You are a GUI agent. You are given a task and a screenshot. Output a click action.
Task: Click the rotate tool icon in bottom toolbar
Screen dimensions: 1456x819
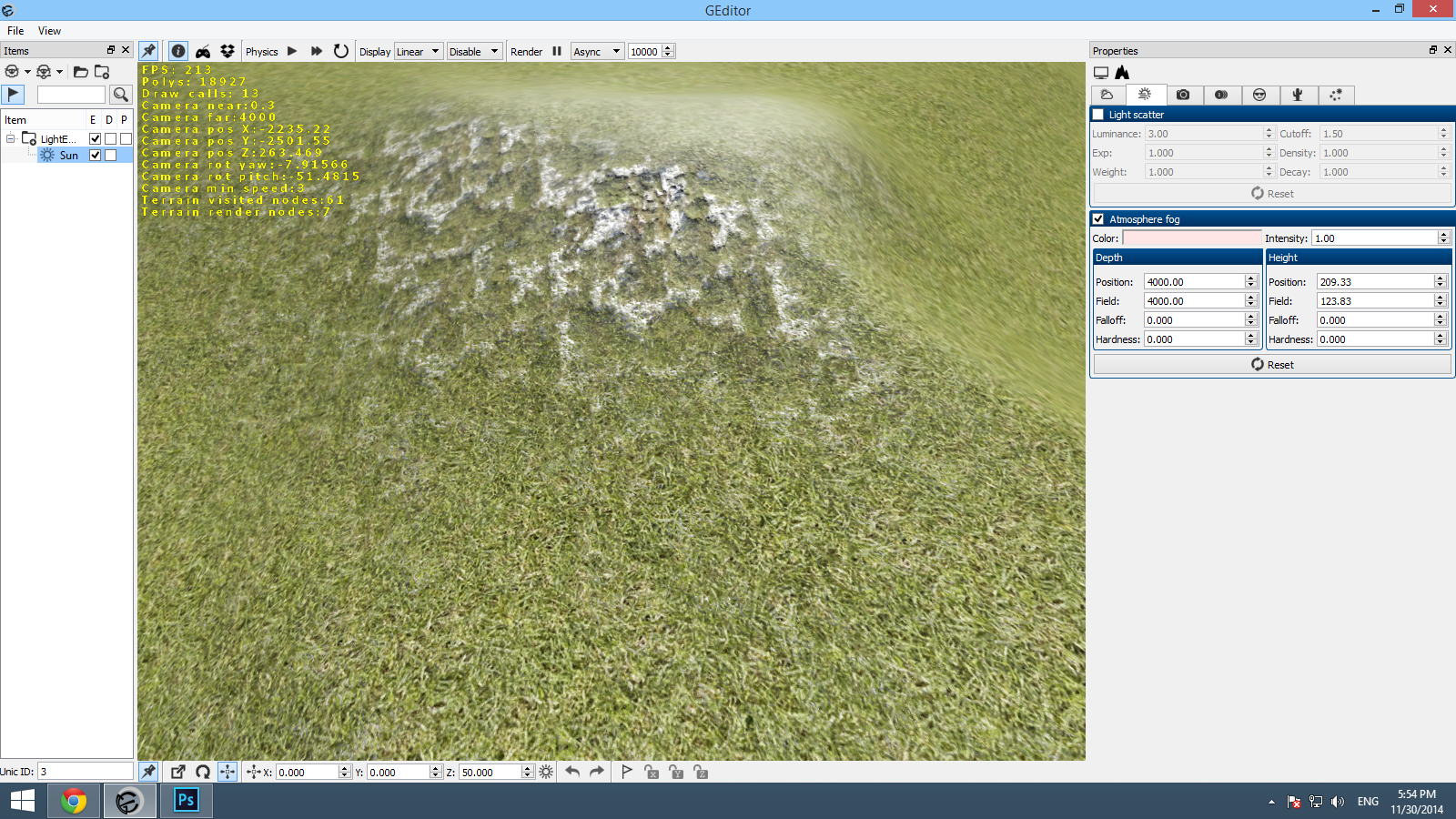coord(203,772)
